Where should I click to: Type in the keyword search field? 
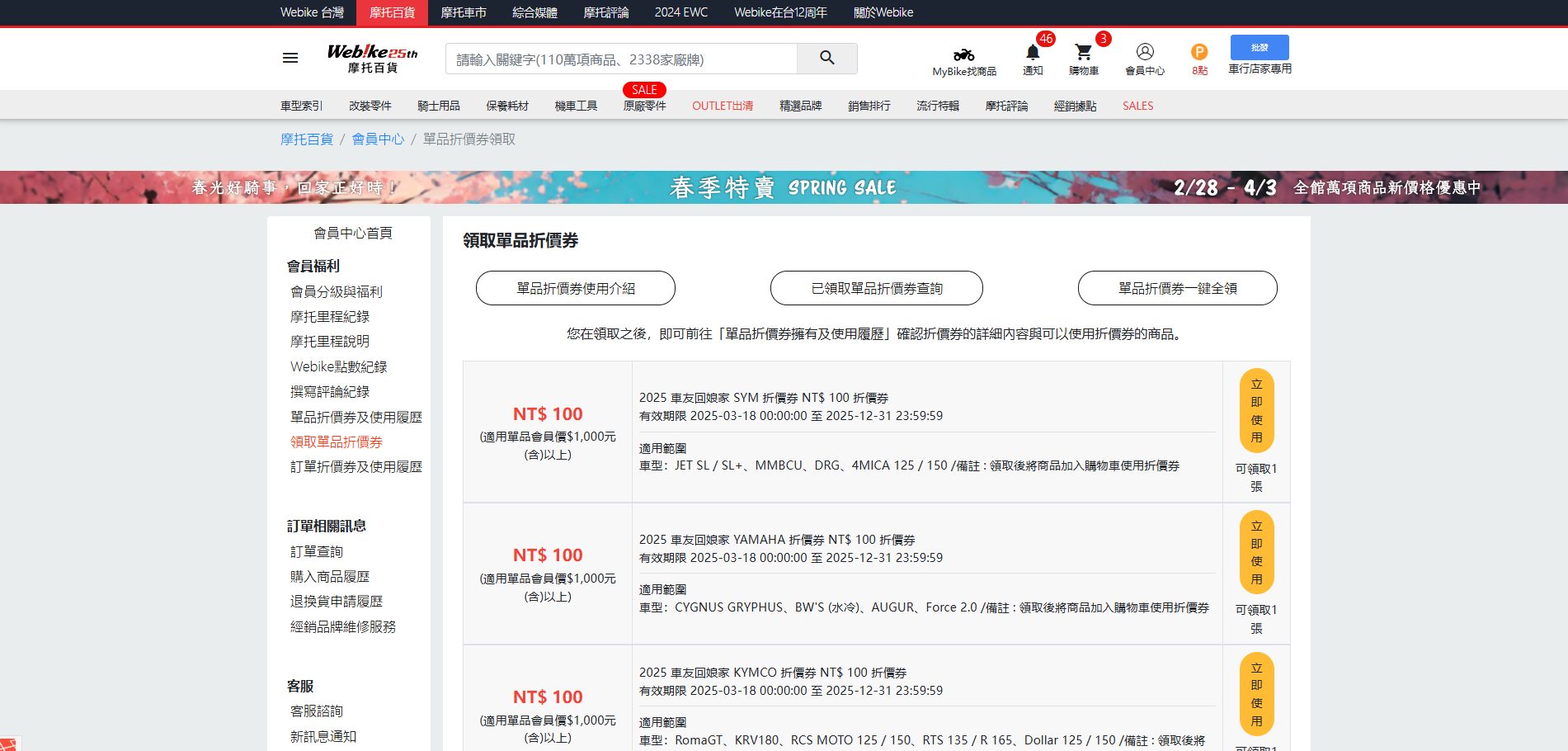pos(621,59)
